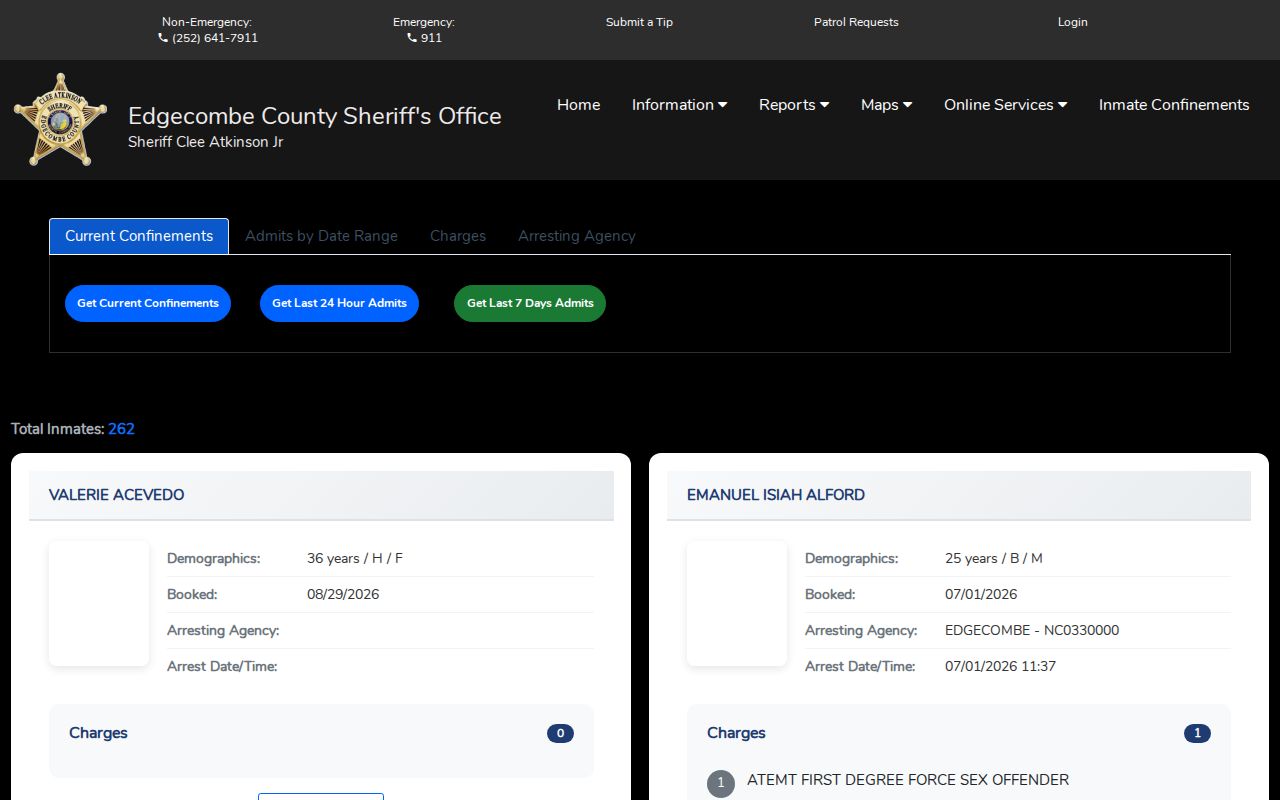Click booked date 07/01/2026
Viewport: 1280px width, 800px height.
981,594
